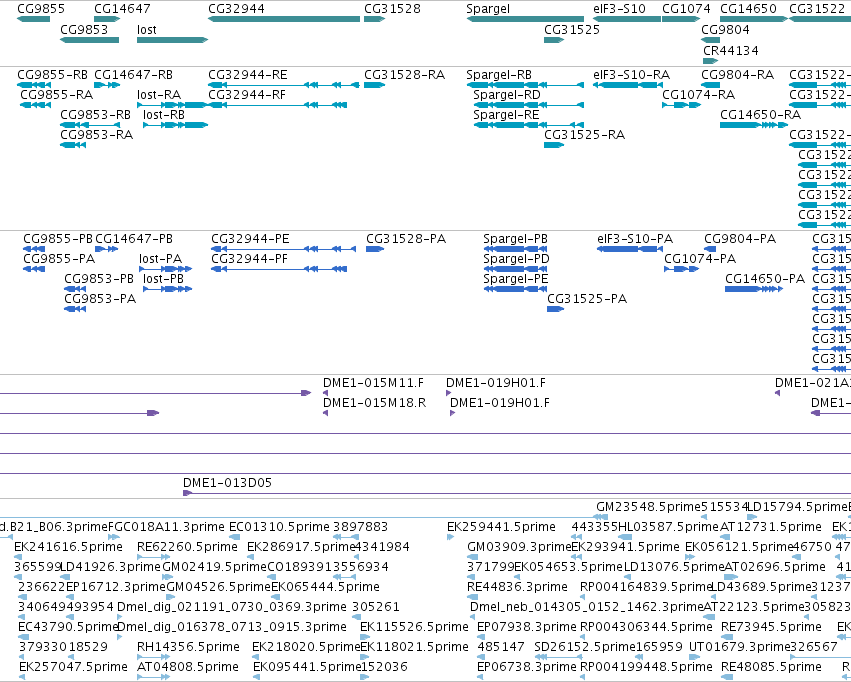851x682 pixels.
Task: Click the label GM23548.5prime
Action: coord(649,507)
